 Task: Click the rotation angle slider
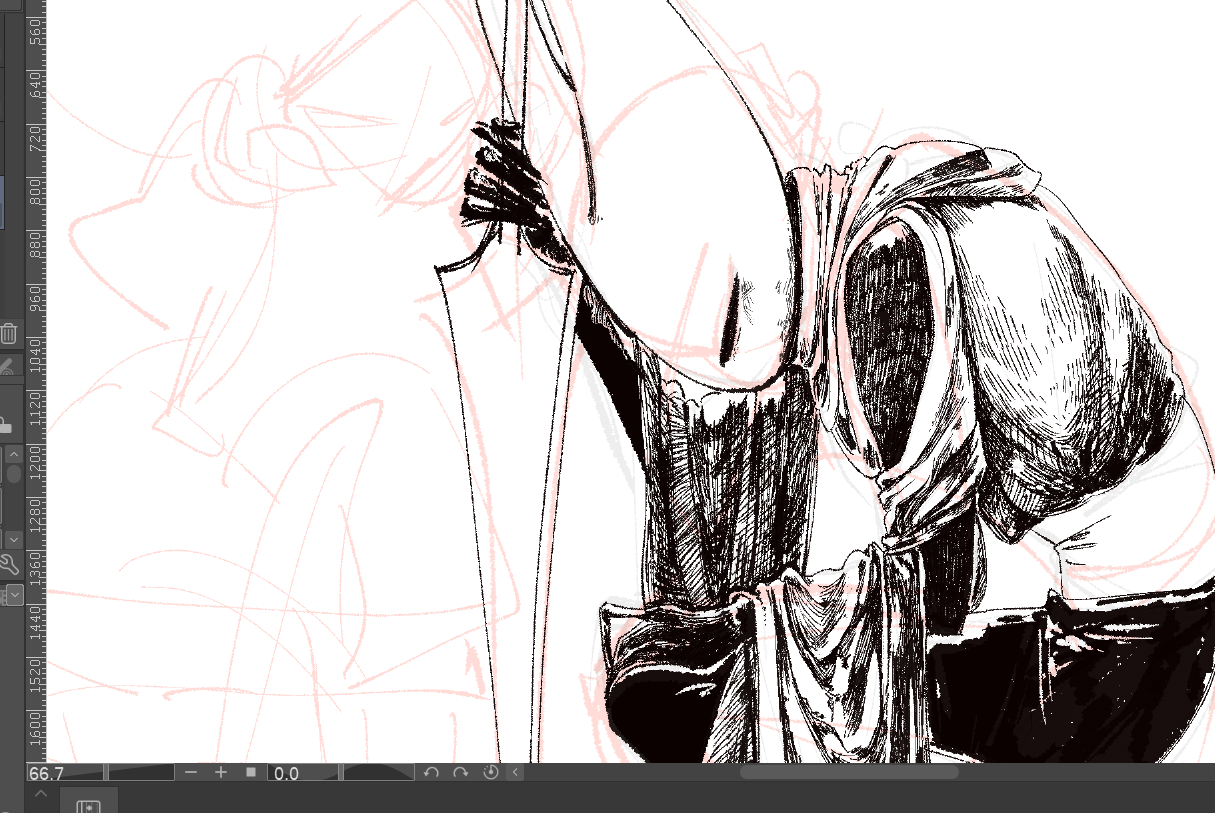(x=377, y=773)
